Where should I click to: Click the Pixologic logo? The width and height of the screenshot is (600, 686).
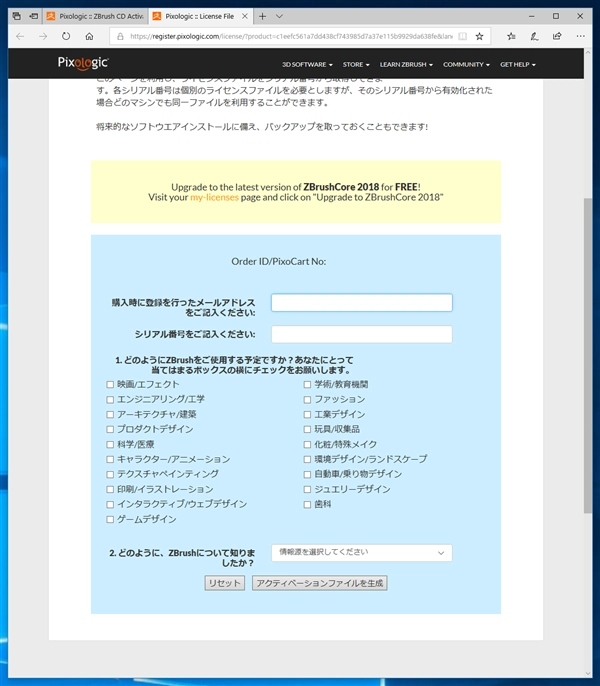83,63
